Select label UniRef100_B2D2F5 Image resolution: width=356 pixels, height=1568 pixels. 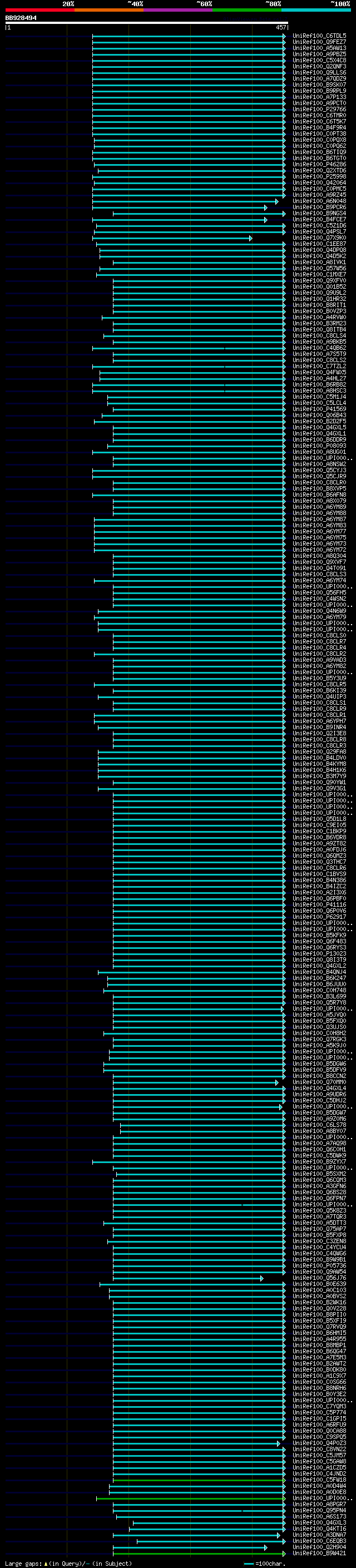click(319, 421)
